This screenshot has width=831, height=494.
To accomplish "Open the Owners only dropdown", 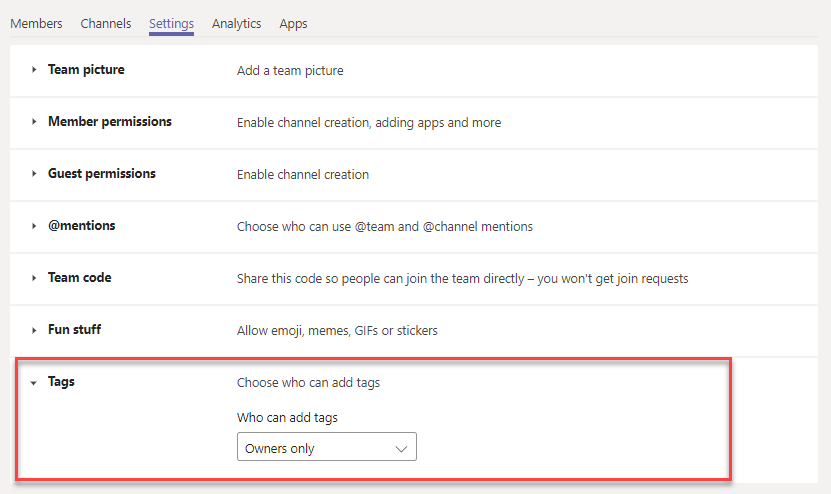I will 326,447.
